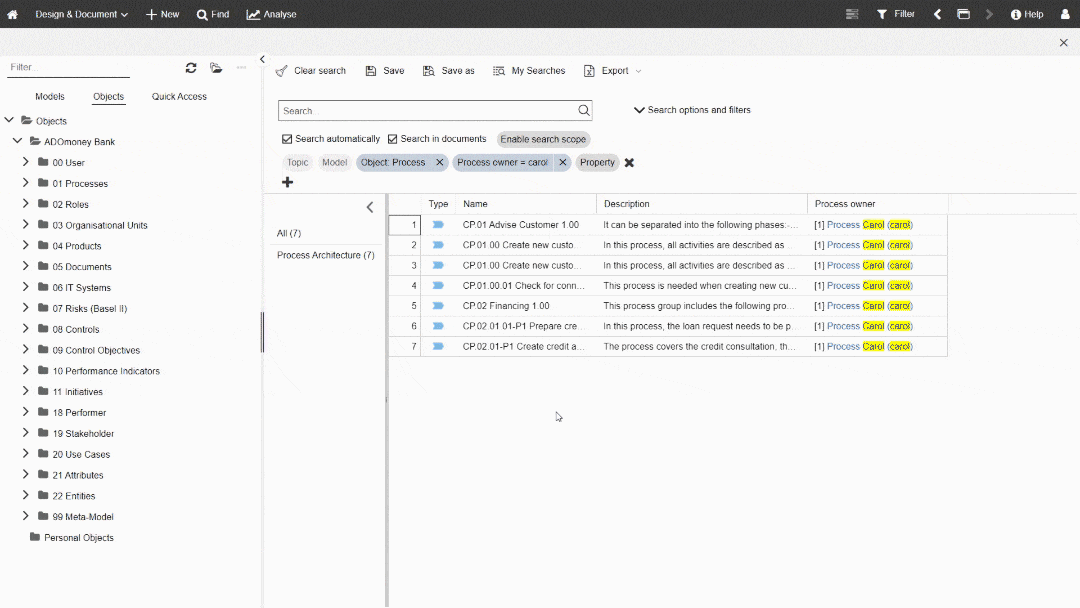Viewport: 1080px width, 608px height.
Task: Toggle Search in documents checkbox
Action: tap(393, 139)
